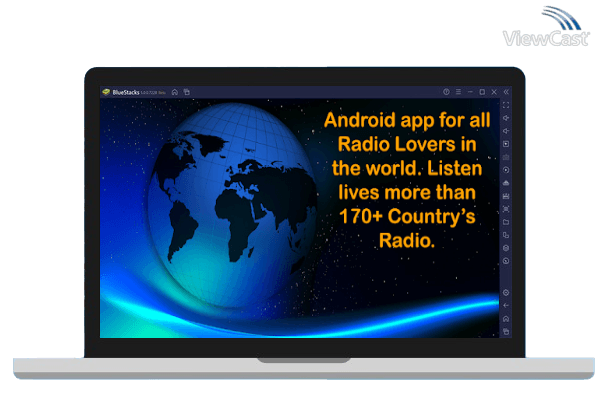Open the Install APK sidebar icon
The width and height of the screenshot is (602, 414).
[506, 183]
